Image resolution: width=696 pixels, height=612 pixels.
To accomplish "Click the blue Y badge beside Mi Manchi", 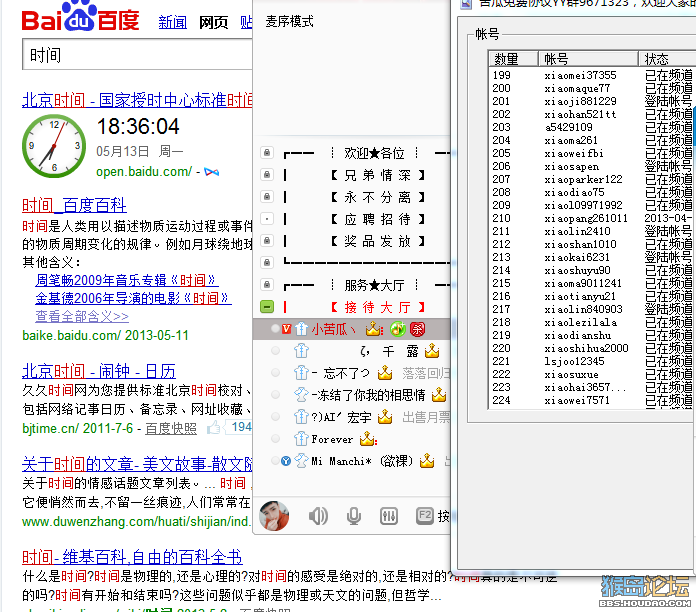I will click(286, 461).
